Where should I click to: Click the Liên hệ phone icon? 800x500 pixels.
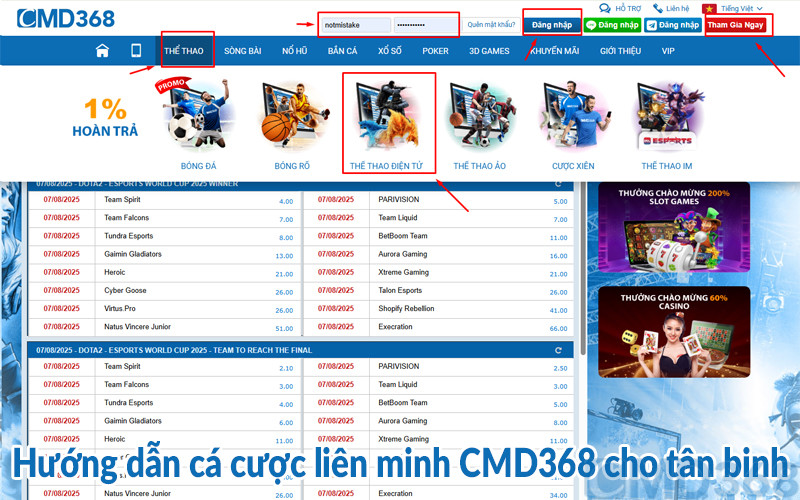(x=658, y=8)
